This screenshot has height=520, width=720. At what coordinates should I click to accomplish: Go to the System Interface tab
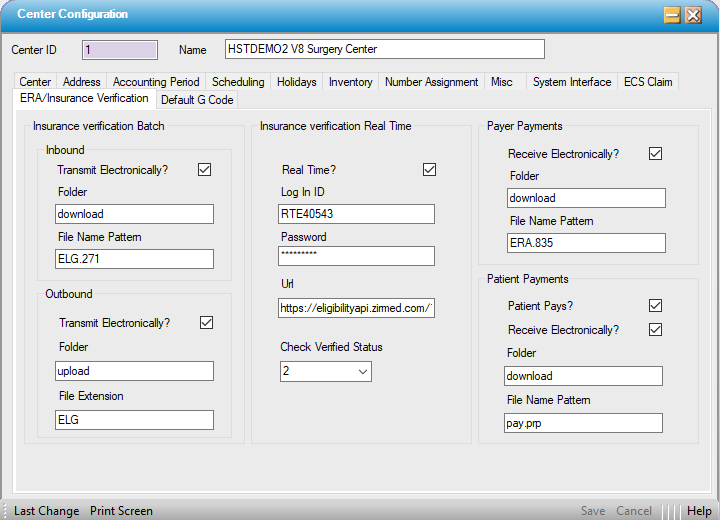click(x=571, y=82)
